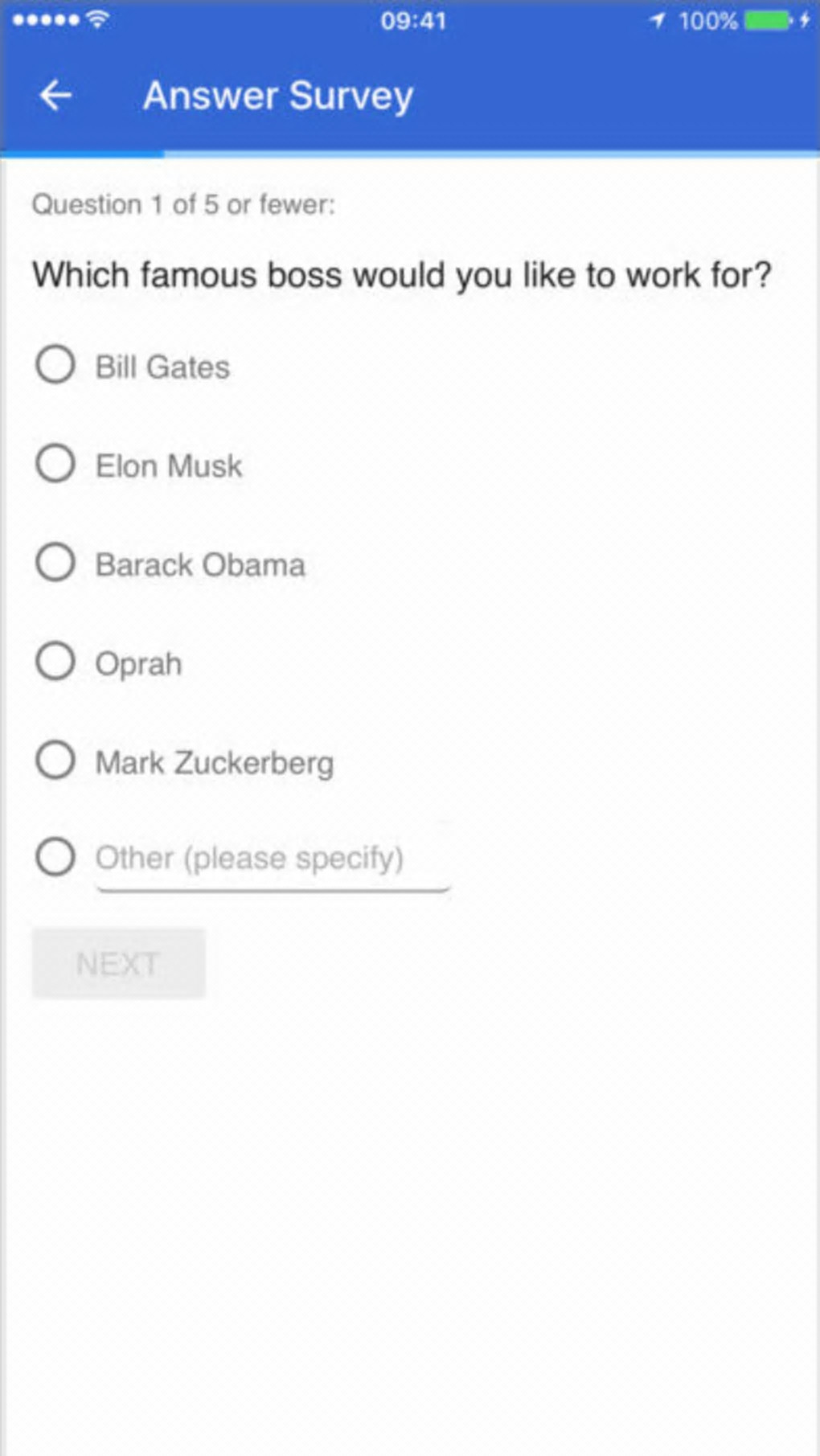Tap the Answer Survey title

(278, 96)
